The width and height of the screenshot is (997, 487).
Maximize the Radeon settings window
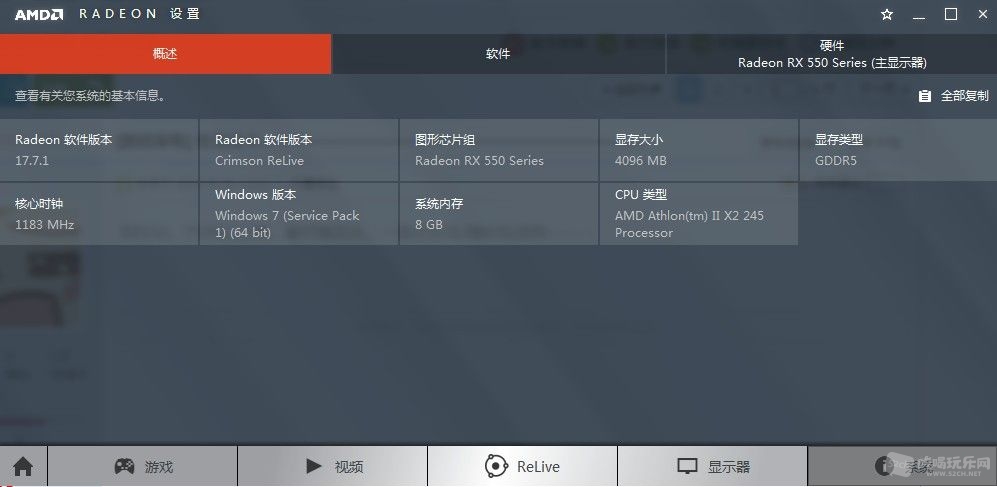[951, 14]
